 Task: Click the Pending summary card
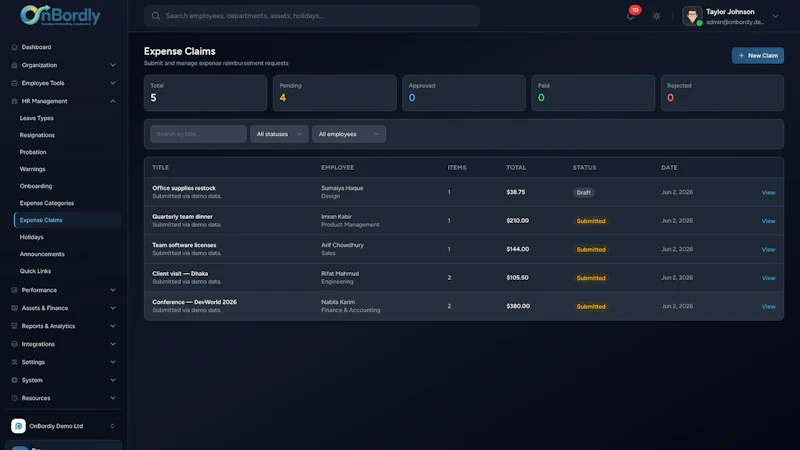pos(335,93)
